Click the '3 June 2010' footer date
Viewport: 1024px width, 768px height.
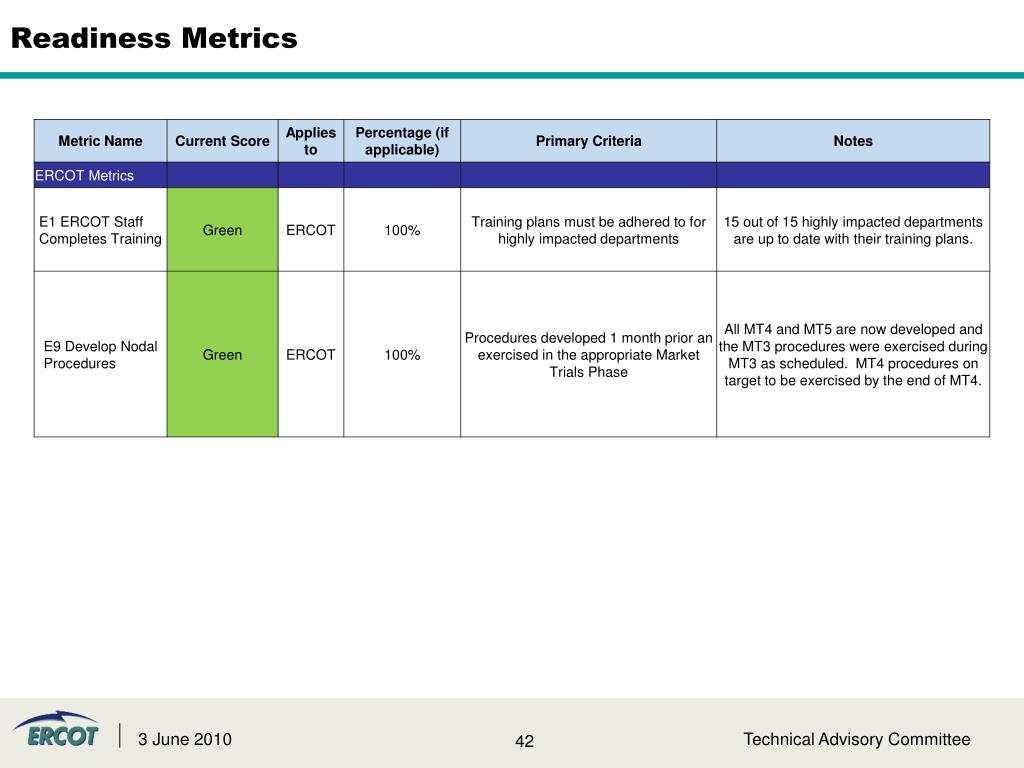pyautogui.click(x=185, y=739)
